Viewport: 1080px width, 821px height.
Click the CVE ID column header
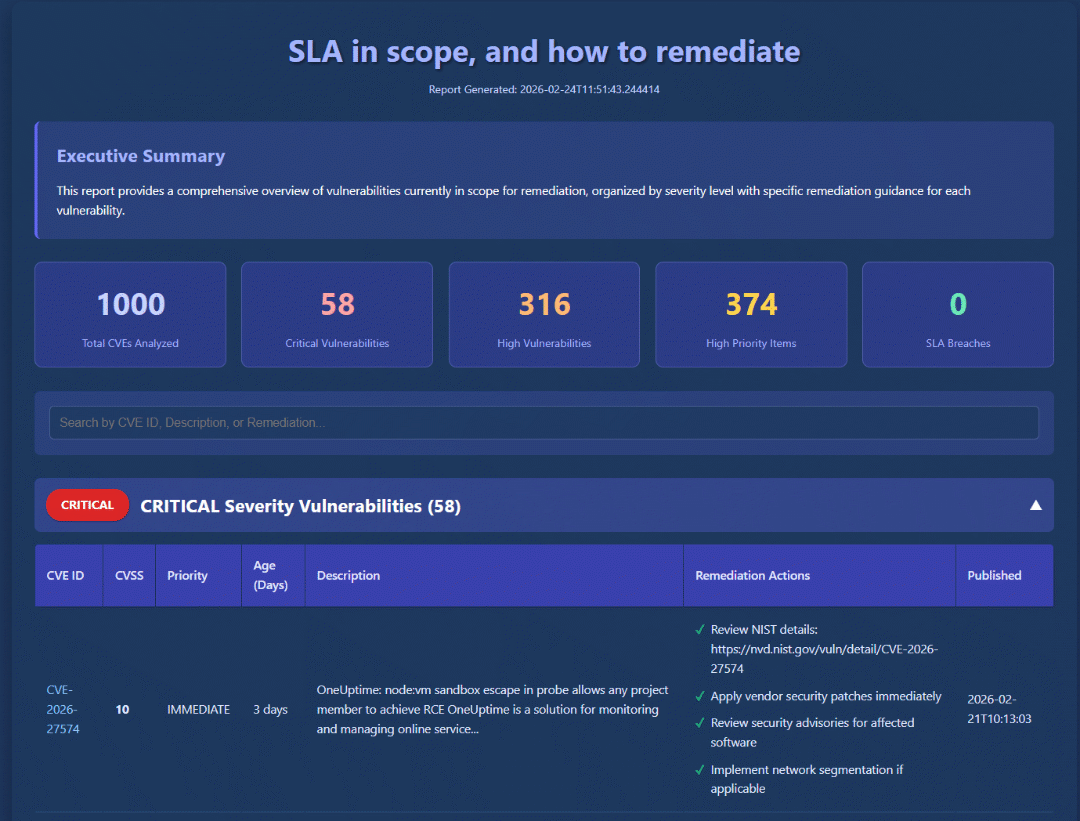coord(69,575)
